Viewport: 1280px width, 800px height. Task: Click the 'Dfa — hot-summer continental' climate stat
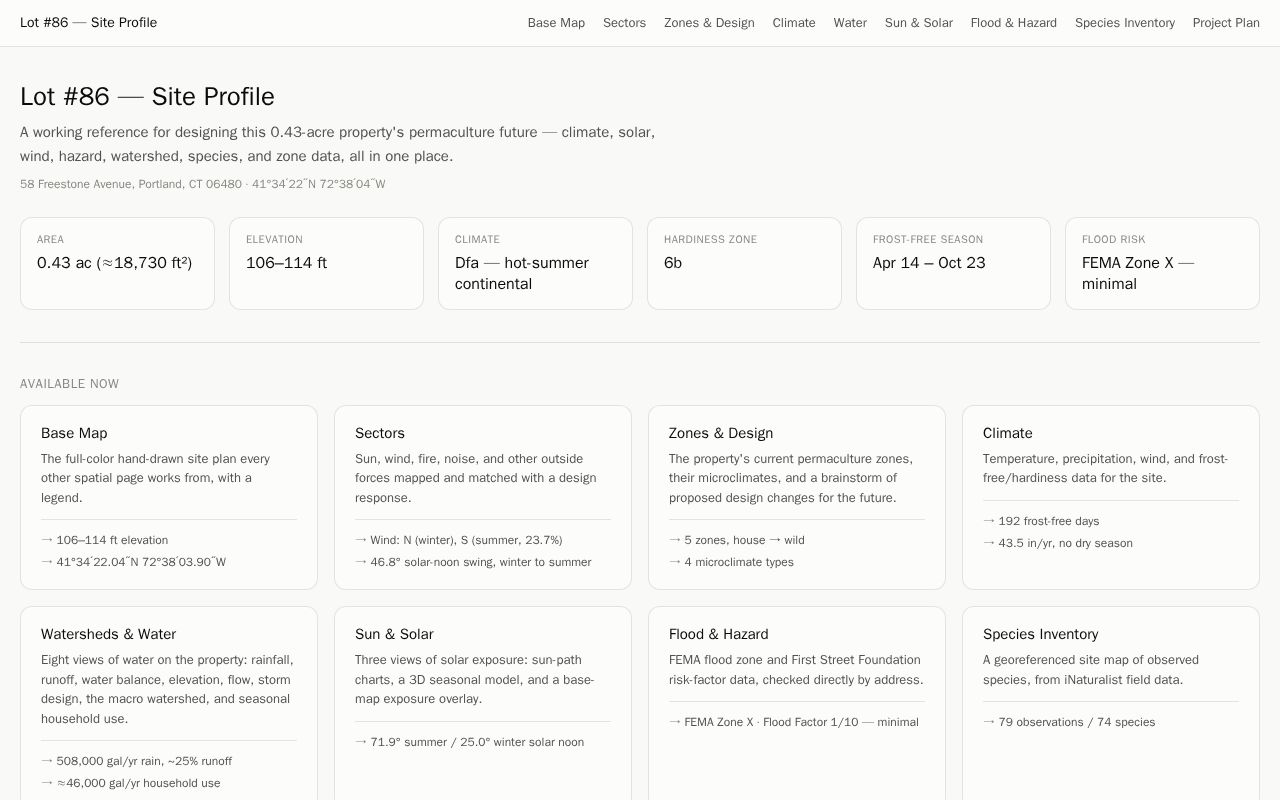coord(522,273)
